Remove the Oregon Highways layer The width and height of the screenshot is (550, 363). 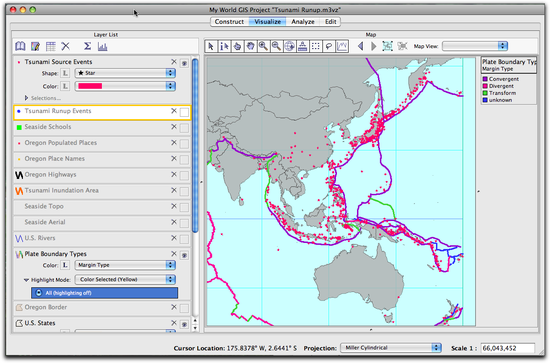click(174, 174)
